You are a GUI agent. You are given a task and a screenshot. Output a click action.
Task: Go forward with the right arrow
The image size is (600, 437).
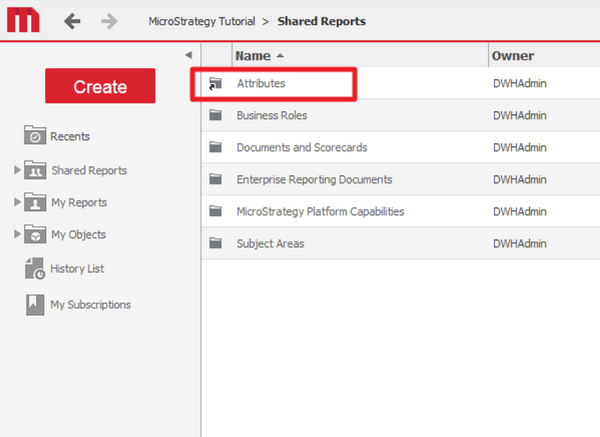click(x=109, y=21)
